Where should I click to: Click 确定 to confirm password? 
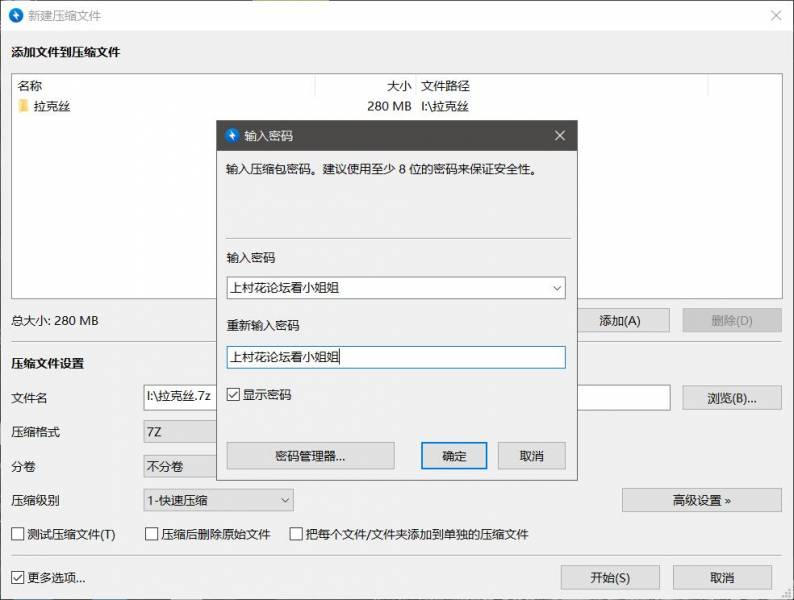pos(454,456)
